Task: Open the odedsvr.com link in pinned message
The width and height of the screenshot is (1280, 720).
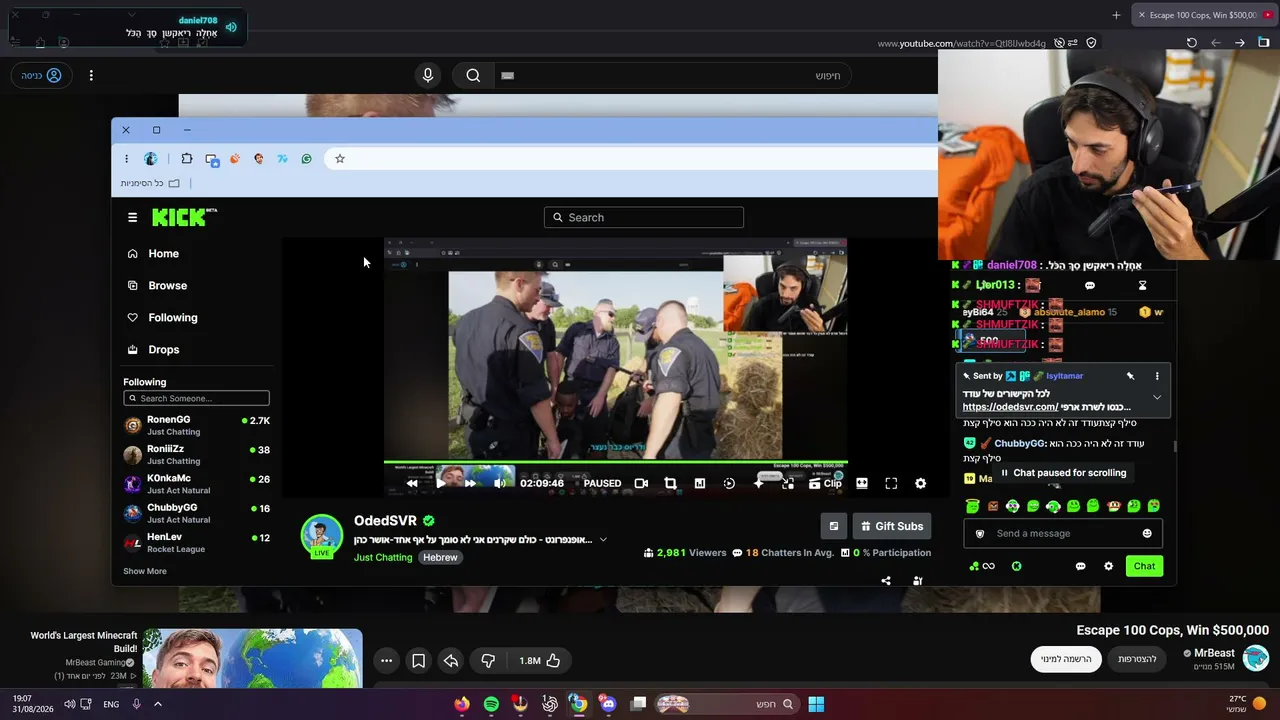Action: pos(1010,407)
